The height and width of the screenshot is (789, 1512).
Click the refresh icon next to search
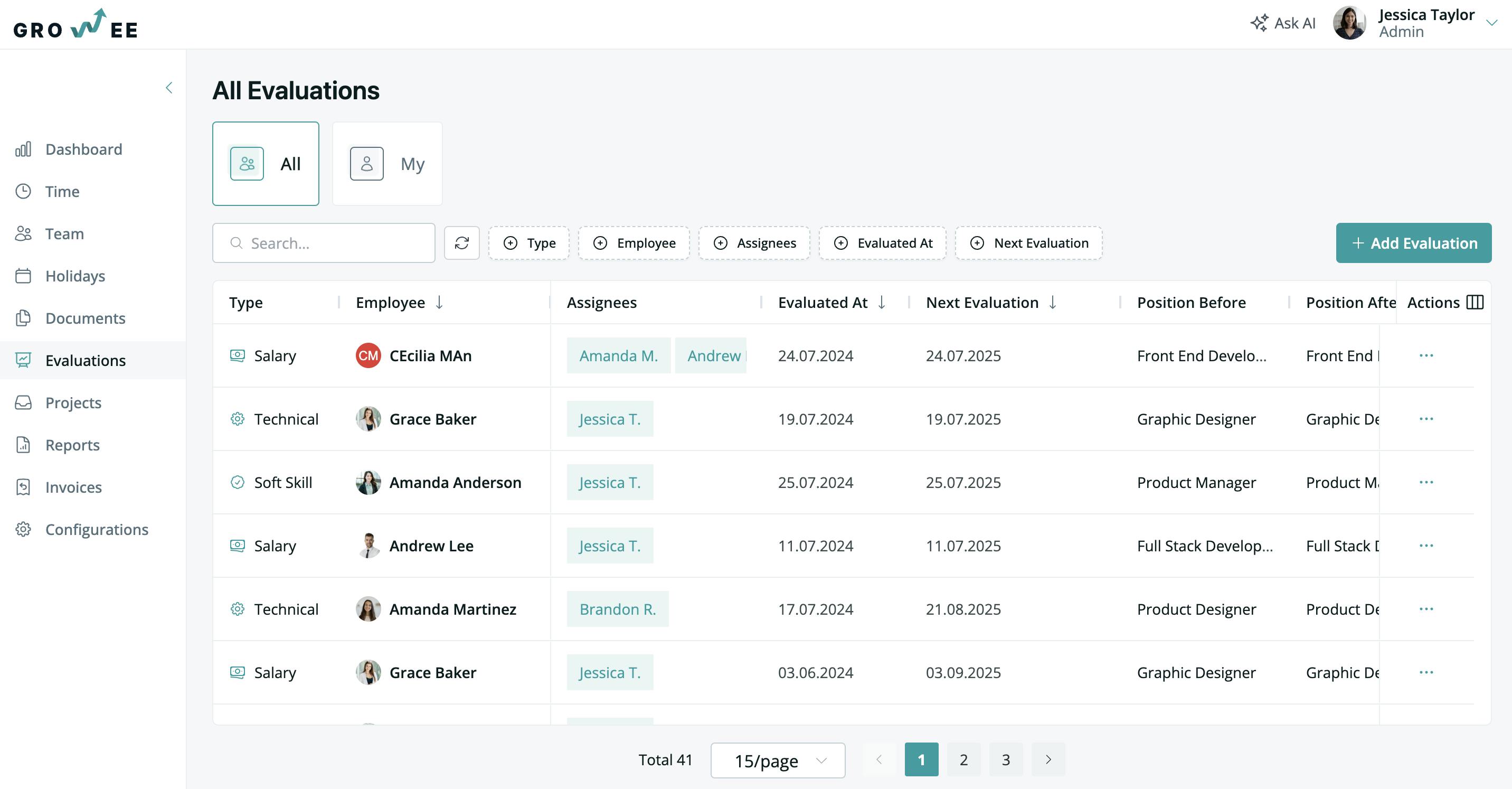[461, 243]
